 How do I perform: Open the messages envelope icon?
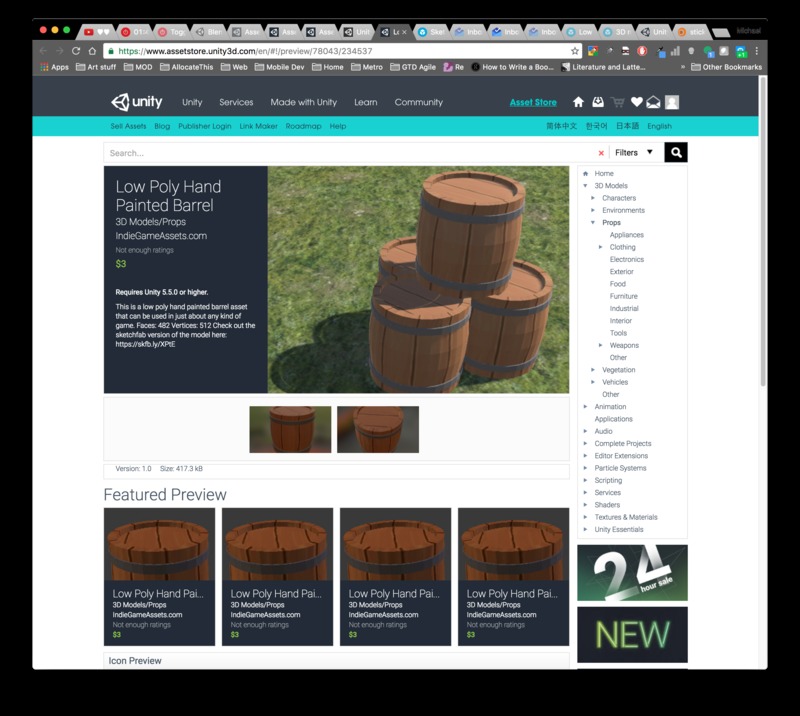653,102
